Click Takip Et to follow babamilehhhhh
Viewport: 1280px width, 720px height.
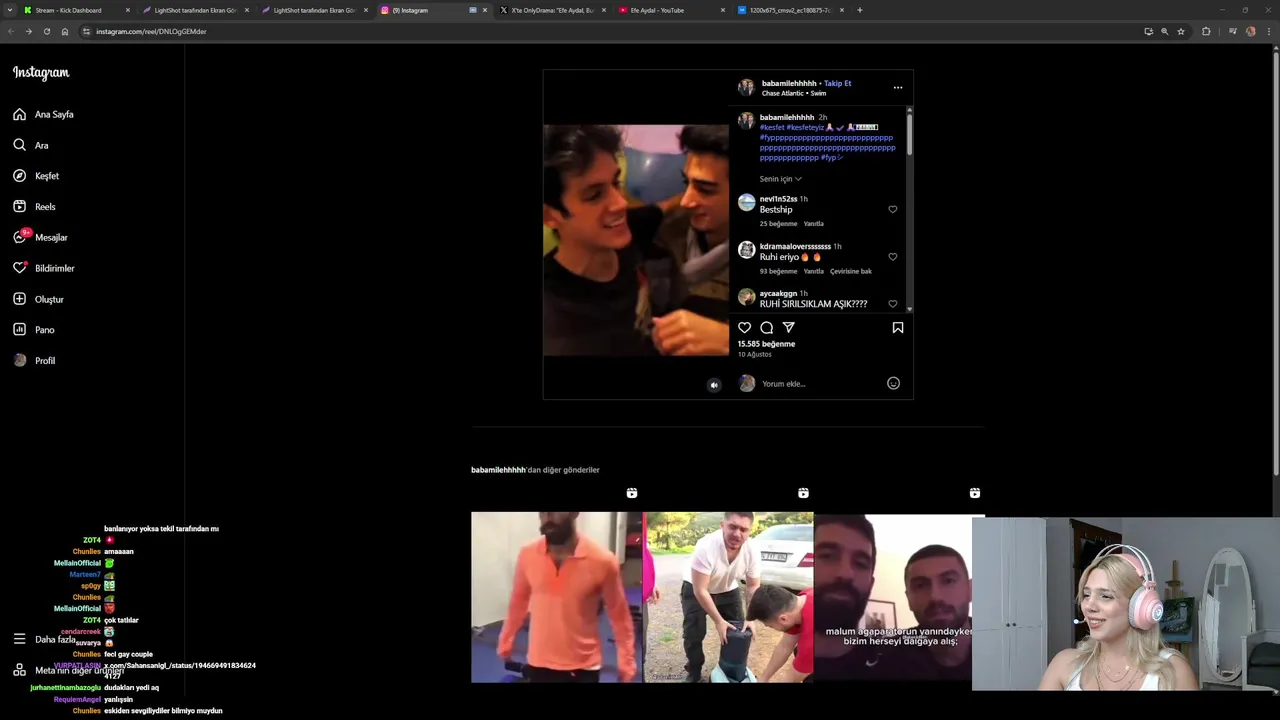(x=837, y=84)
